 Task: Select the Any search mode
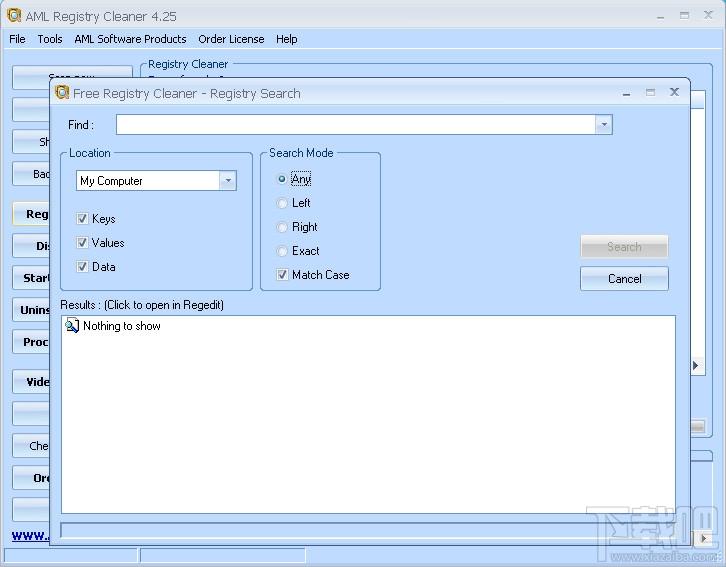tap(282, 179)
